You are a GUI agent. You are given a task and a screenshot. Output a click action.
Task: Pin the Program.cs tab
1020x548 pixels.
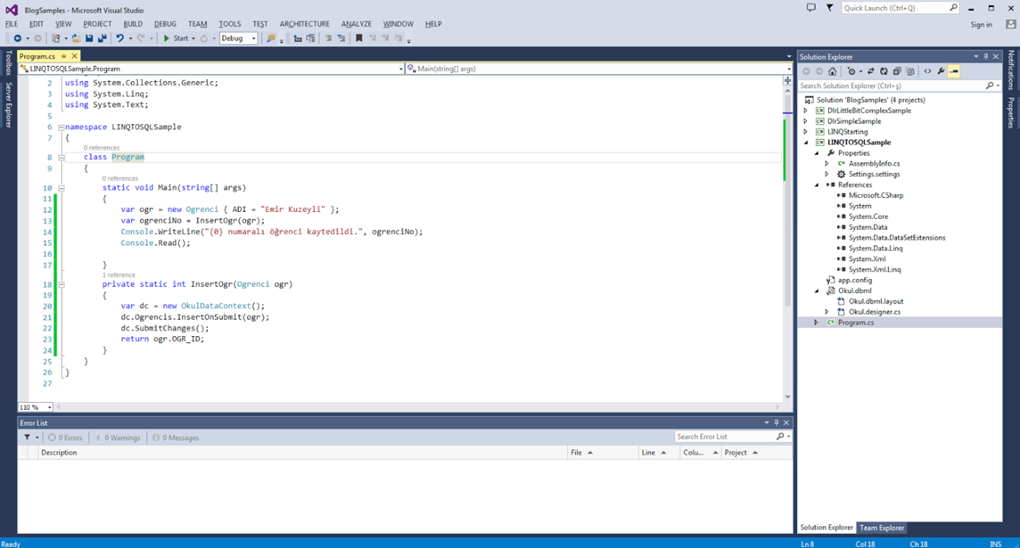64,57
